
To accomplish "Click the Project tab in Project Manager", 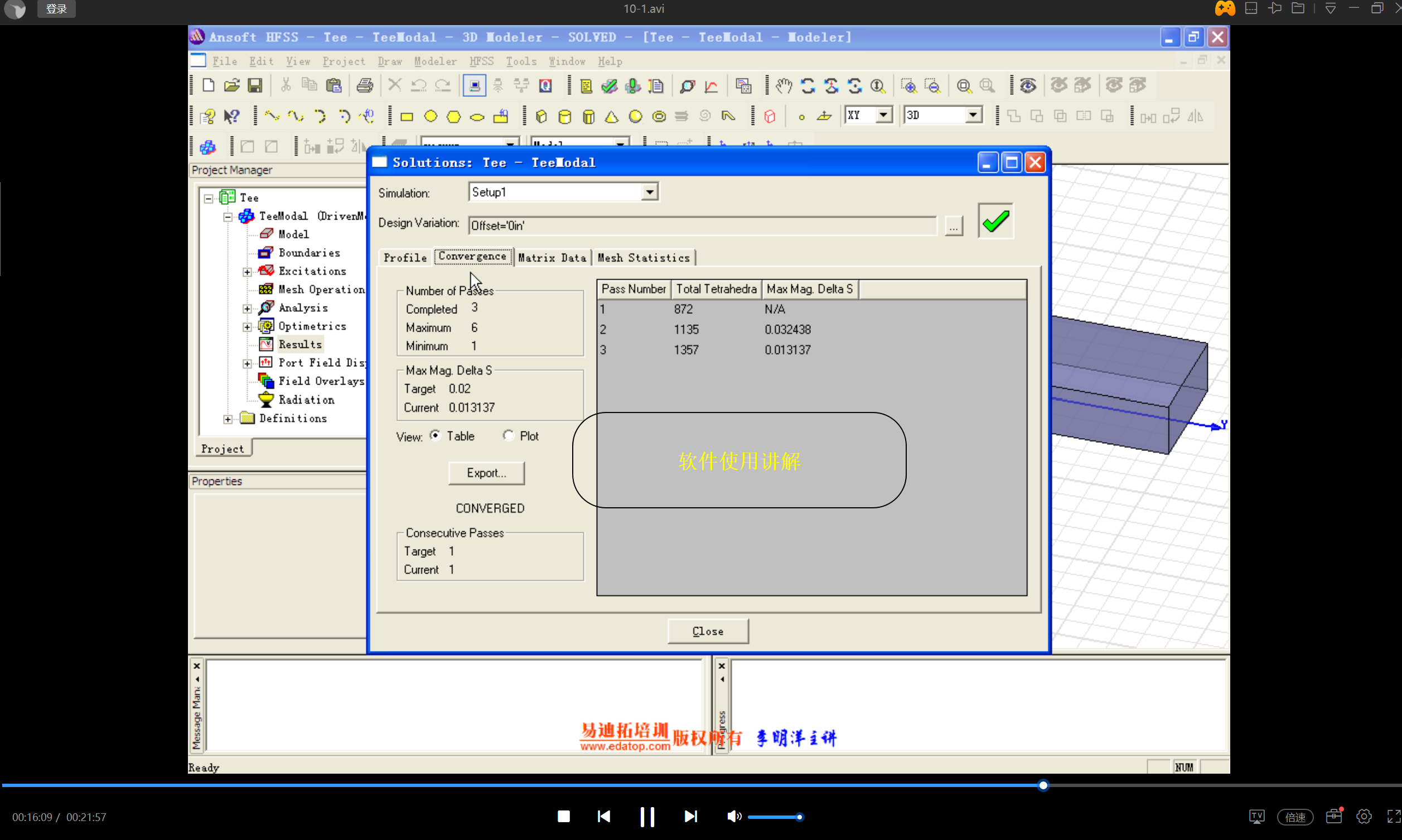I will 223,449.
